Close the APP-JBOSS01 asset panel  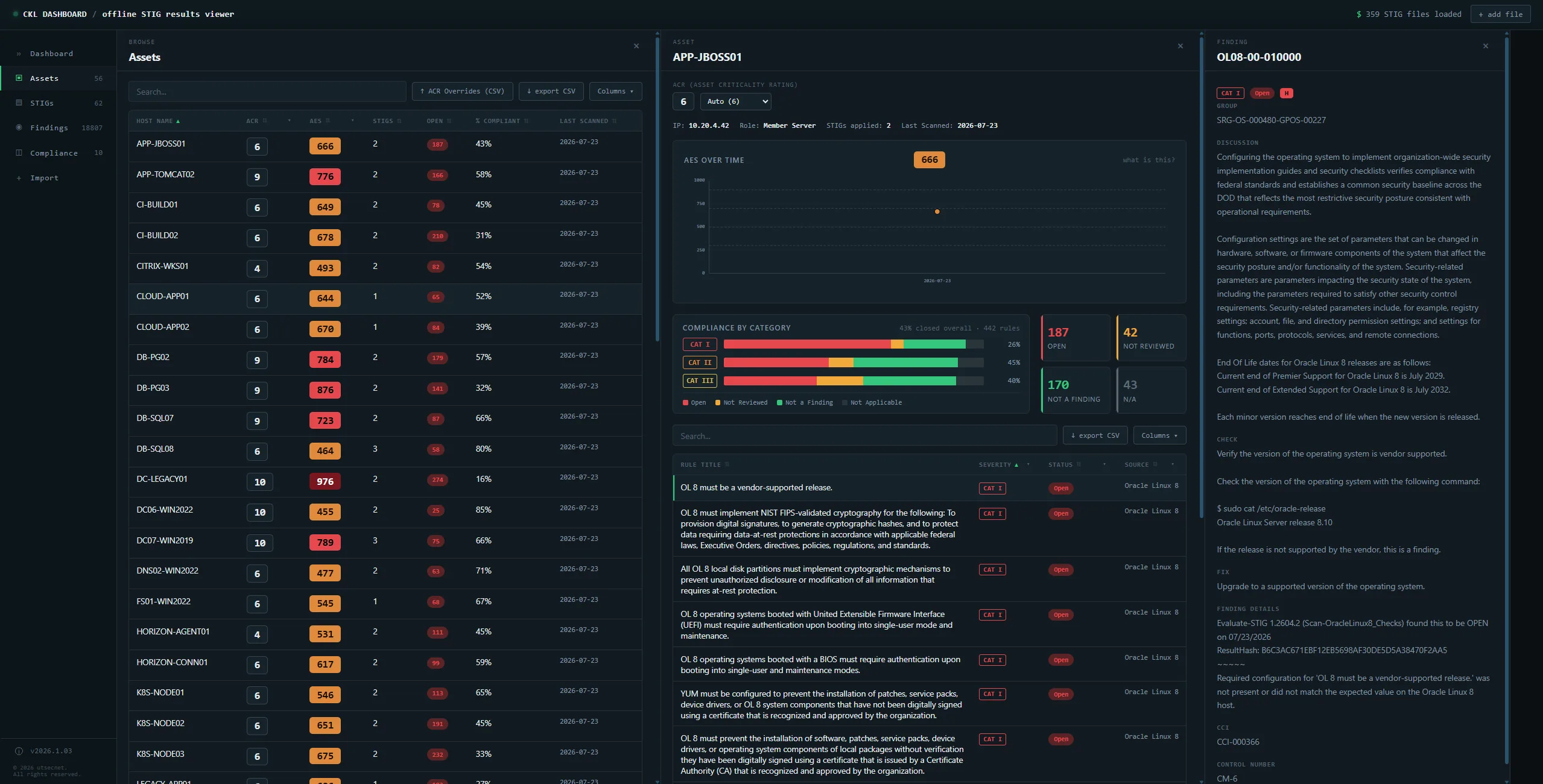pyautogui.click(x=1180, y=46)
